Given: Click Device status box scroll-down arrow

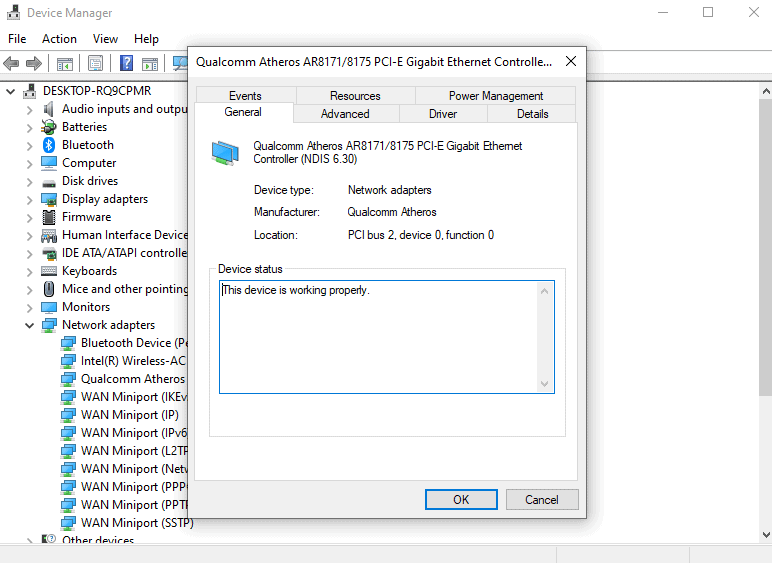Looking at the screenshot, I should [545, 384].
